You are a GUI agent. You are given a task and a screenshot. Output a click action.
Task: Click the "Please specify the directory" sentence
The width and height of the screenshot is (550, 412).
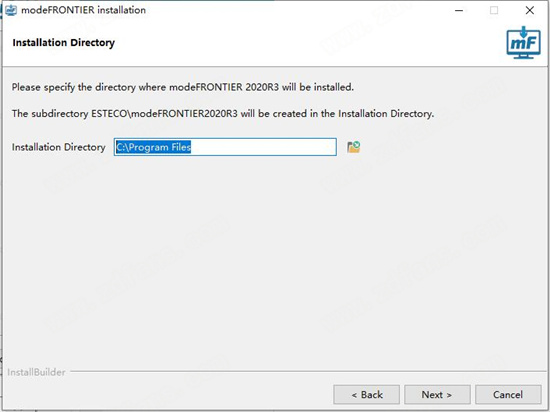183,87
